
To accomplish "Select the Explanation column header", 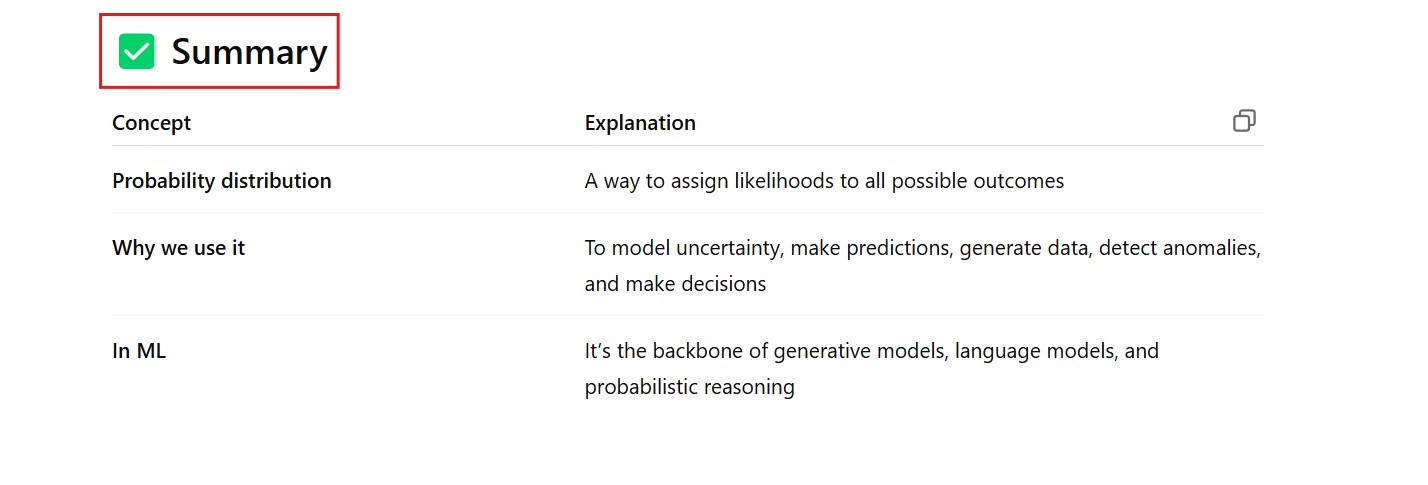I will [640, 123].
